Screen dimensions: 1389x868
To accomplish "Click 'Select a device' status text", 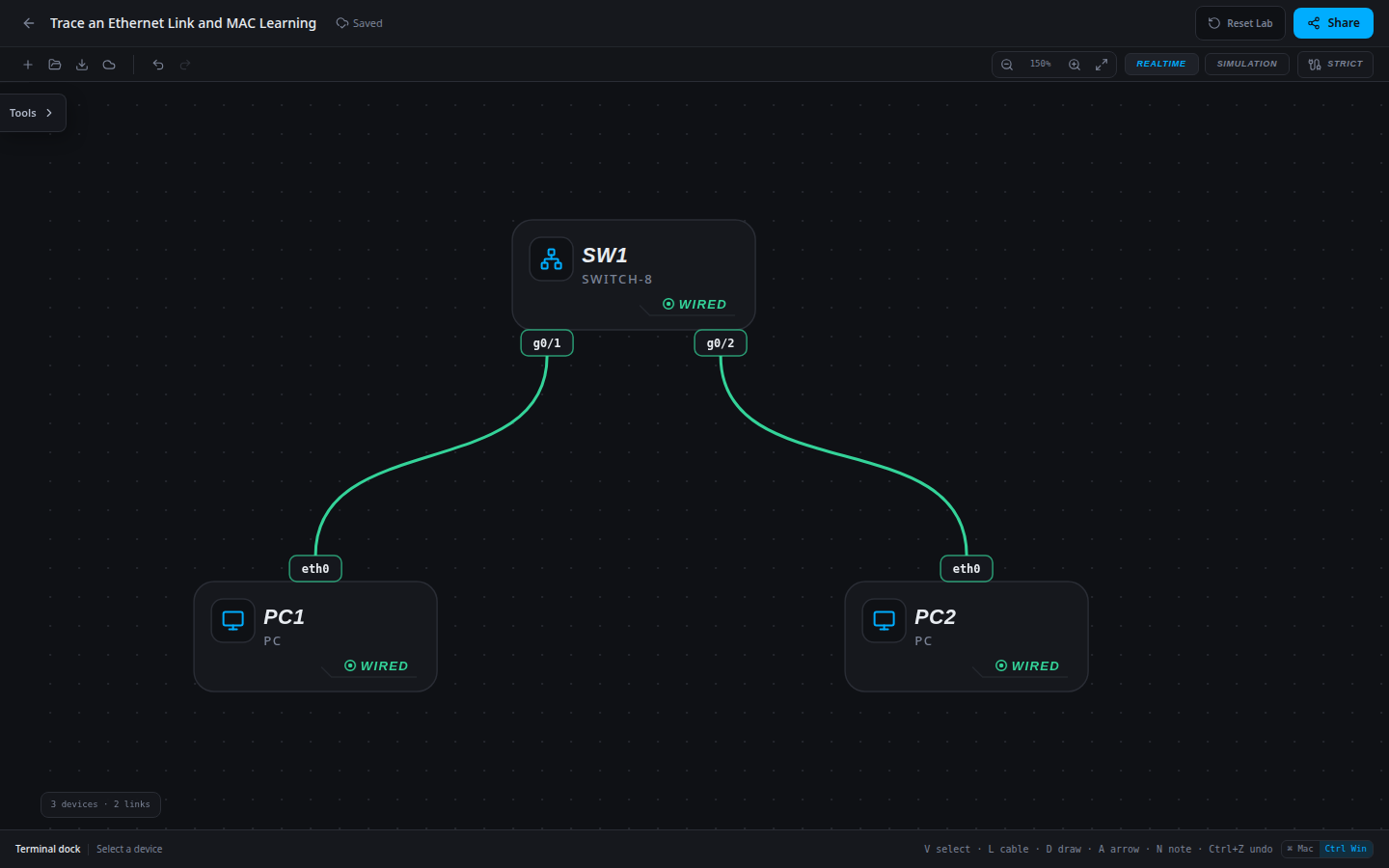I will tap(129, 850).
